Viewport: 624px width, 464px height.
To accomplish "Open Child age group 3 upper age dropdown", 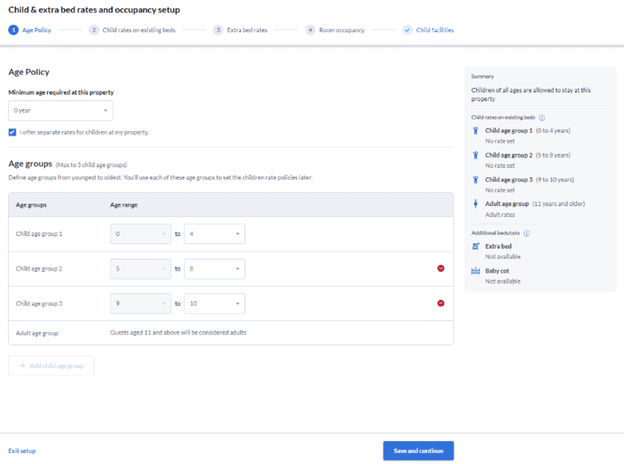I will coord(214,304).
